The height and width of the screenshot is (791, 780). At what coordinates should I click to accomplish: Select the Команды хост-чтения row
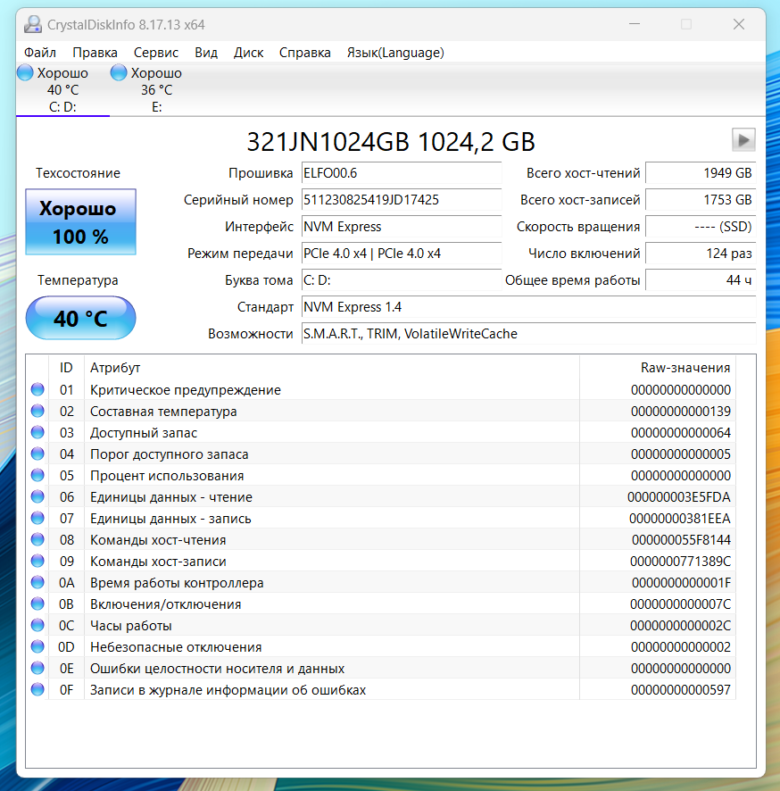pos(381,540)
